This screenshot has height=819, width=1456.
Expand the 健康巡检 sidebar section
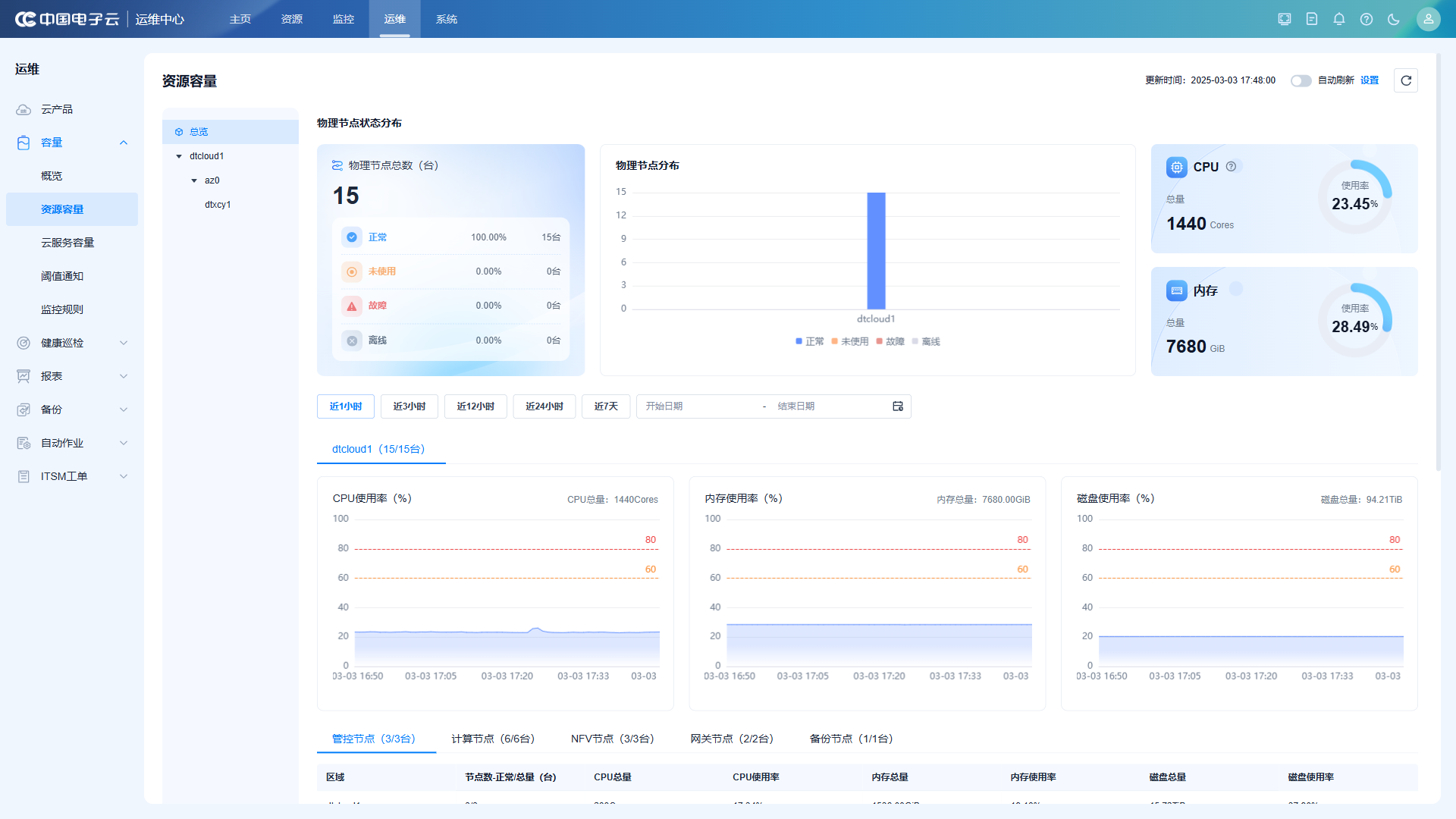pos(124,343)
